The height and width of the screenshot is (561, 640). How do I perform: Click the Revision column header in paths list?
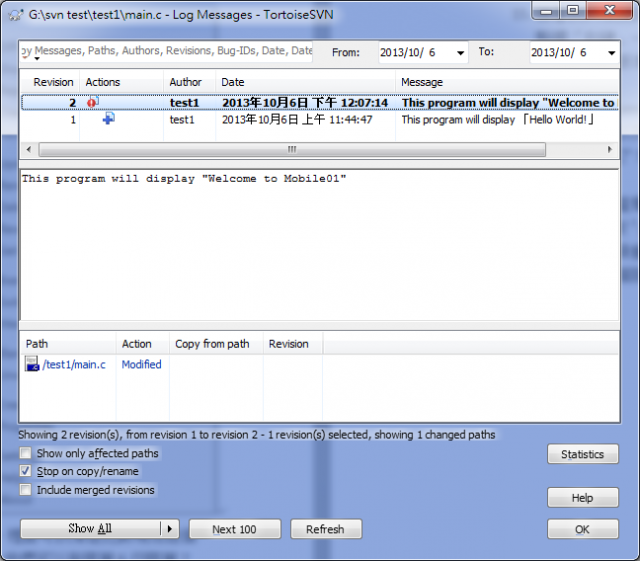coord(293,344)
